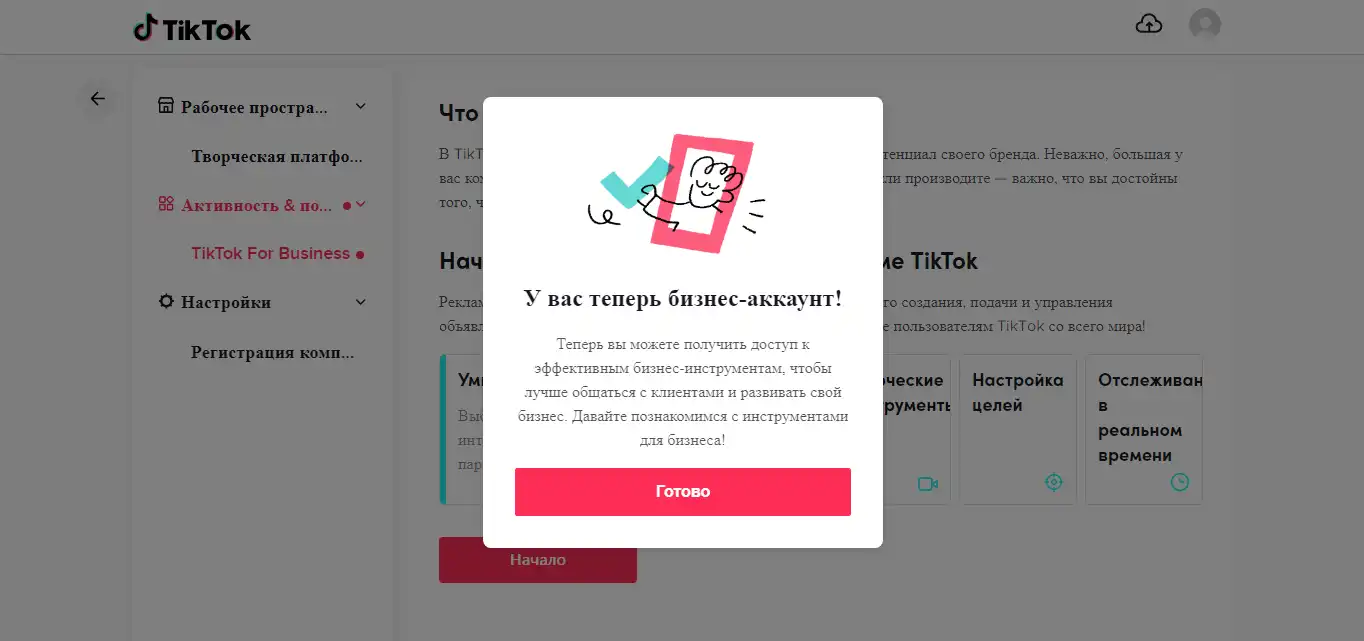Image resolution: width=1364 pixels, height=641 pixels.
Task: Click the target icon on Настройка целей card
Action: [x=1053, y=482]
